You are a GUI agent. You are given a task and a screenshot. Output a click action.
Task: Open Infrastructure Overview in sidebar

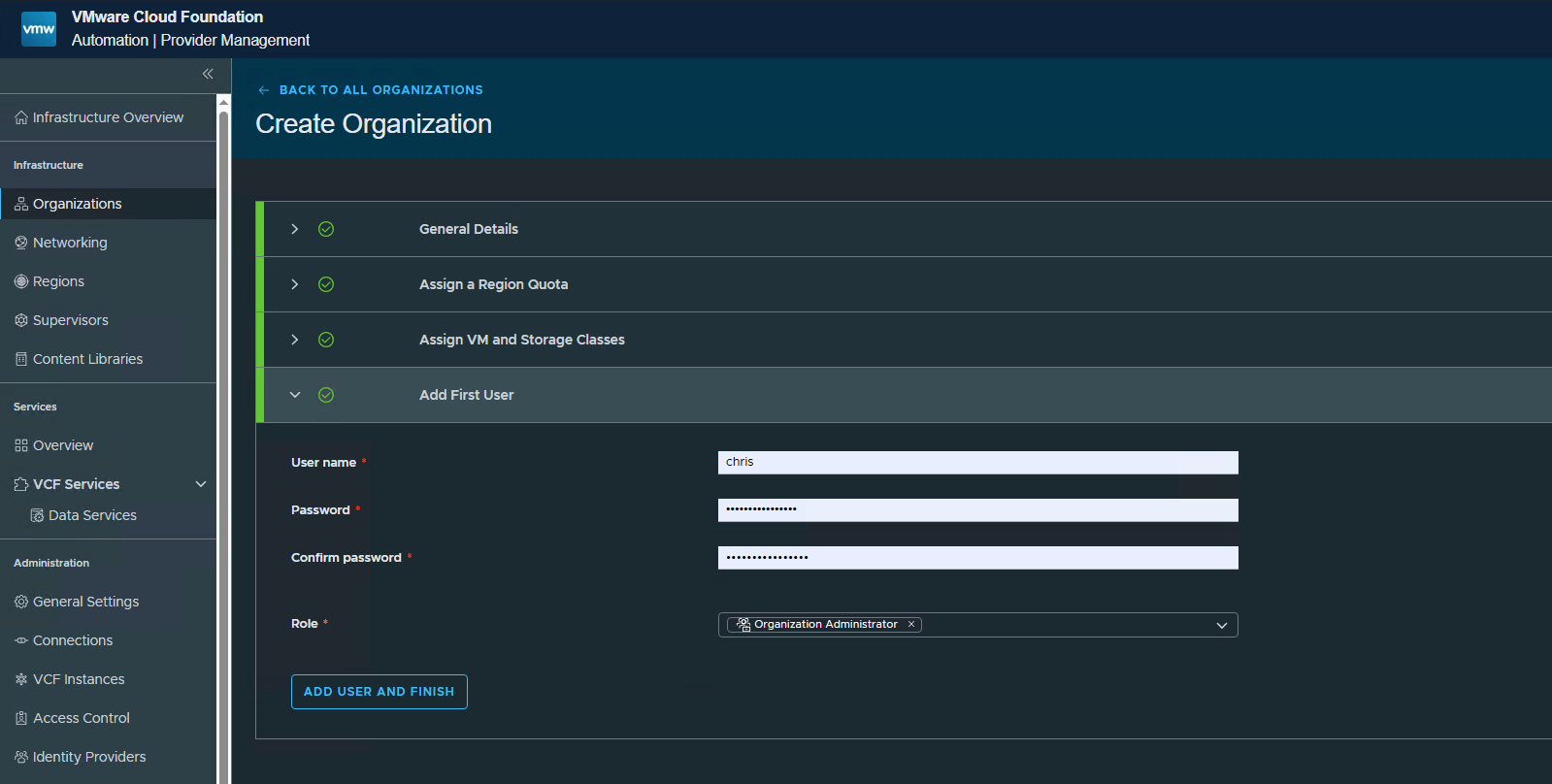pyautogui.click(x=108, y=117)
